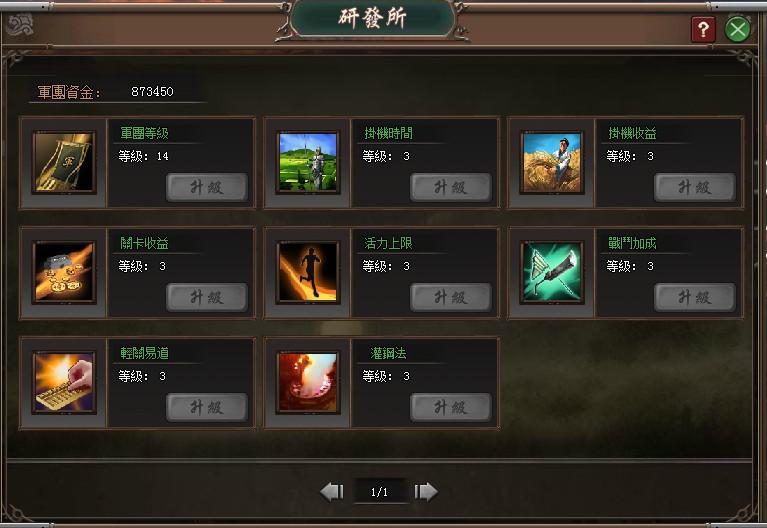
Task: Open help with the red question mark
Action: [703, 29]
